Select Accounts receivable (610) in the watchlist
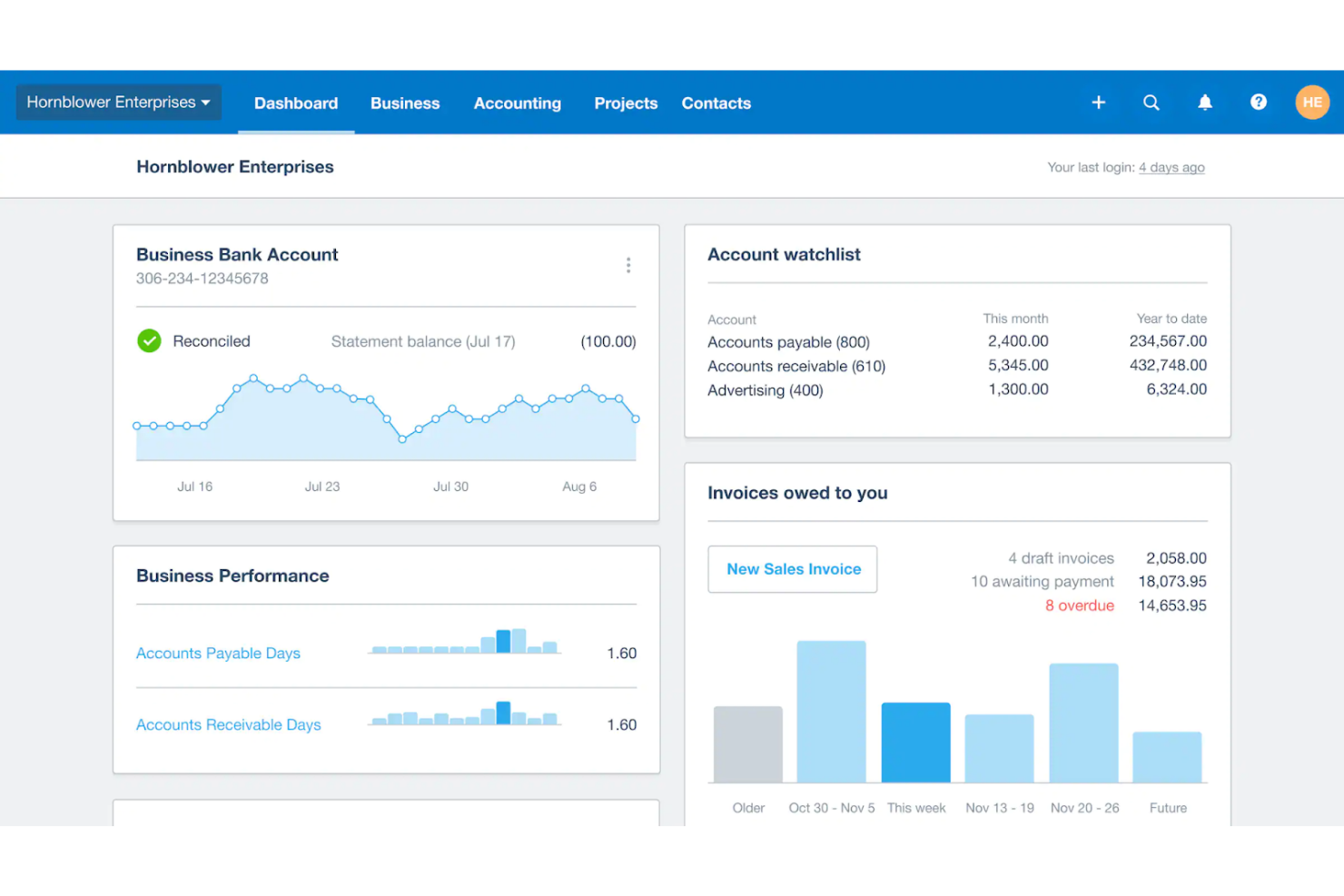The height and width of the screenshot is (896, 1344). pyautogui.click(x=796, y=366)
